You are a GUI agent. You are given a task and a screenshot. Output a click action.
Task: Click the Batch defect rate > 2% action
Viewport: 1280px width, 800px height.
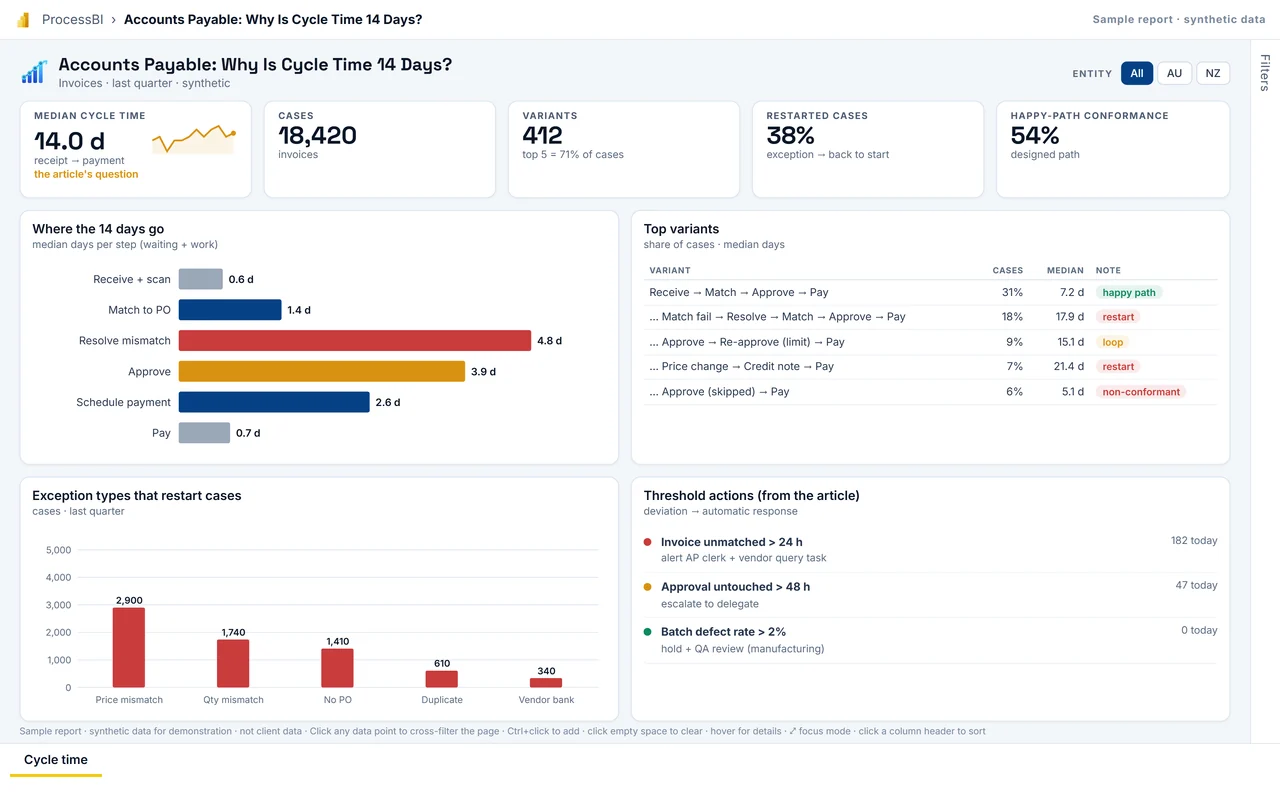(x=930, y=639)
